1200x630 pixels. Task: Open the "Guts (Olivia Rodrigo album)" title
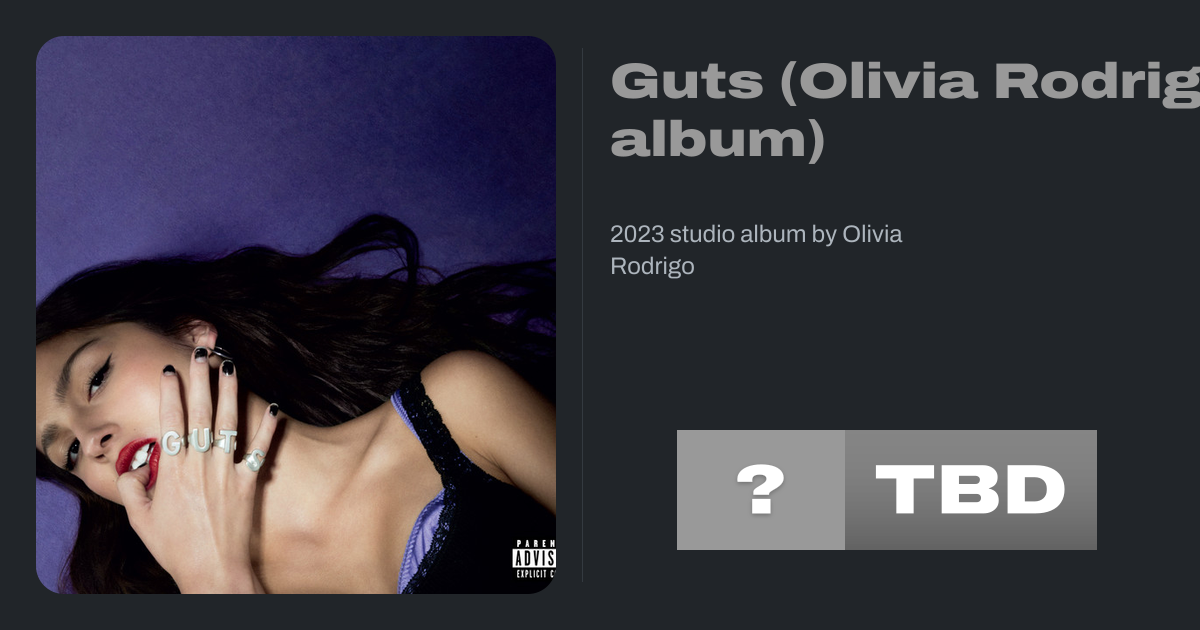905,110
